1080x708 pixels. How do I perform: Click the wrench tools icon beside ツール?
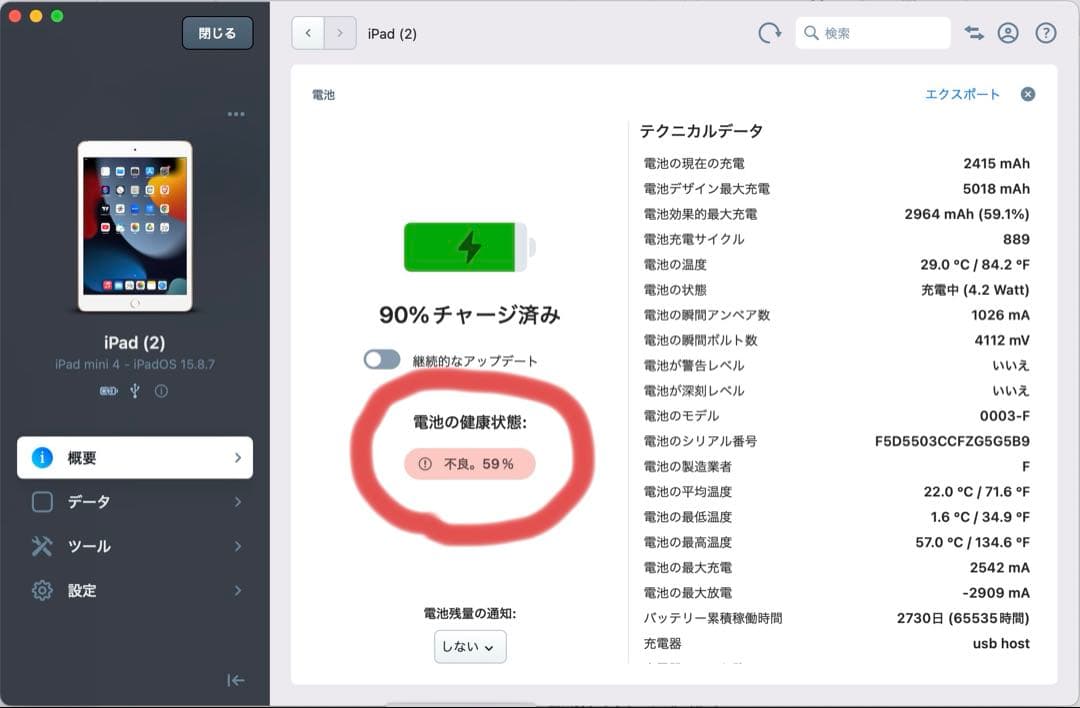[x=42, y=546]
